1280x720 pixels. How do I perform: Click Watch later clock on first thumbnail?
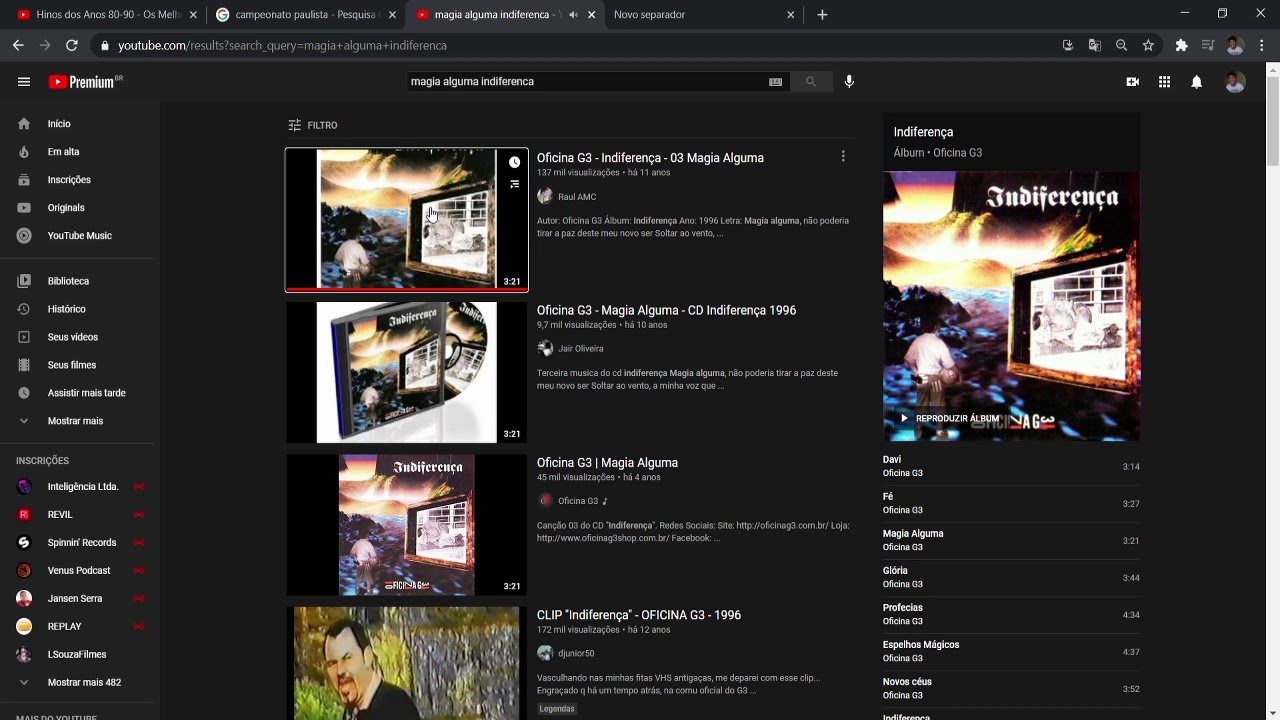click(514, 162)
